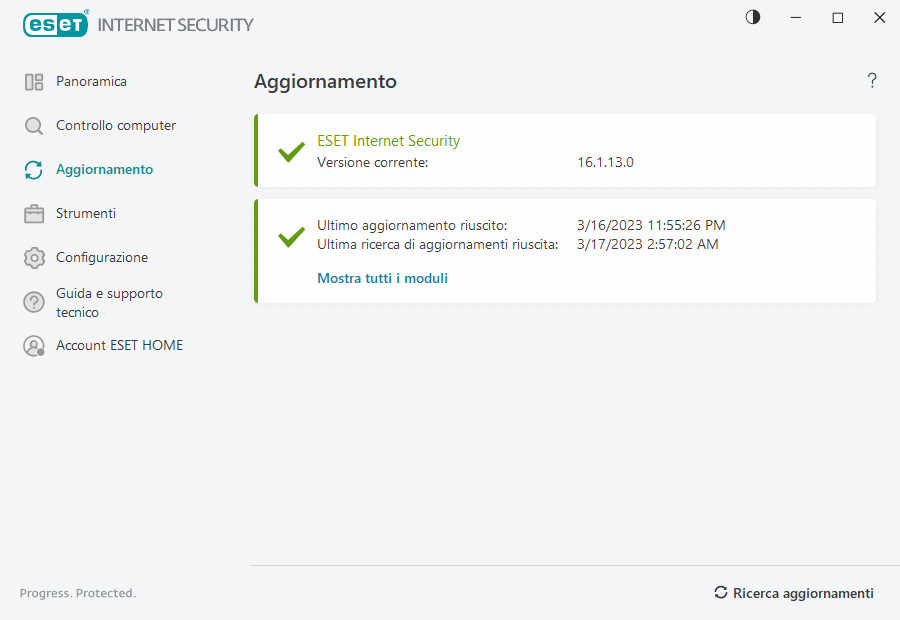Image resolution: width=900 pixels, height=620 pixels.
Task: Select Strumenti in the sidebar
Action: click(86, 214)
